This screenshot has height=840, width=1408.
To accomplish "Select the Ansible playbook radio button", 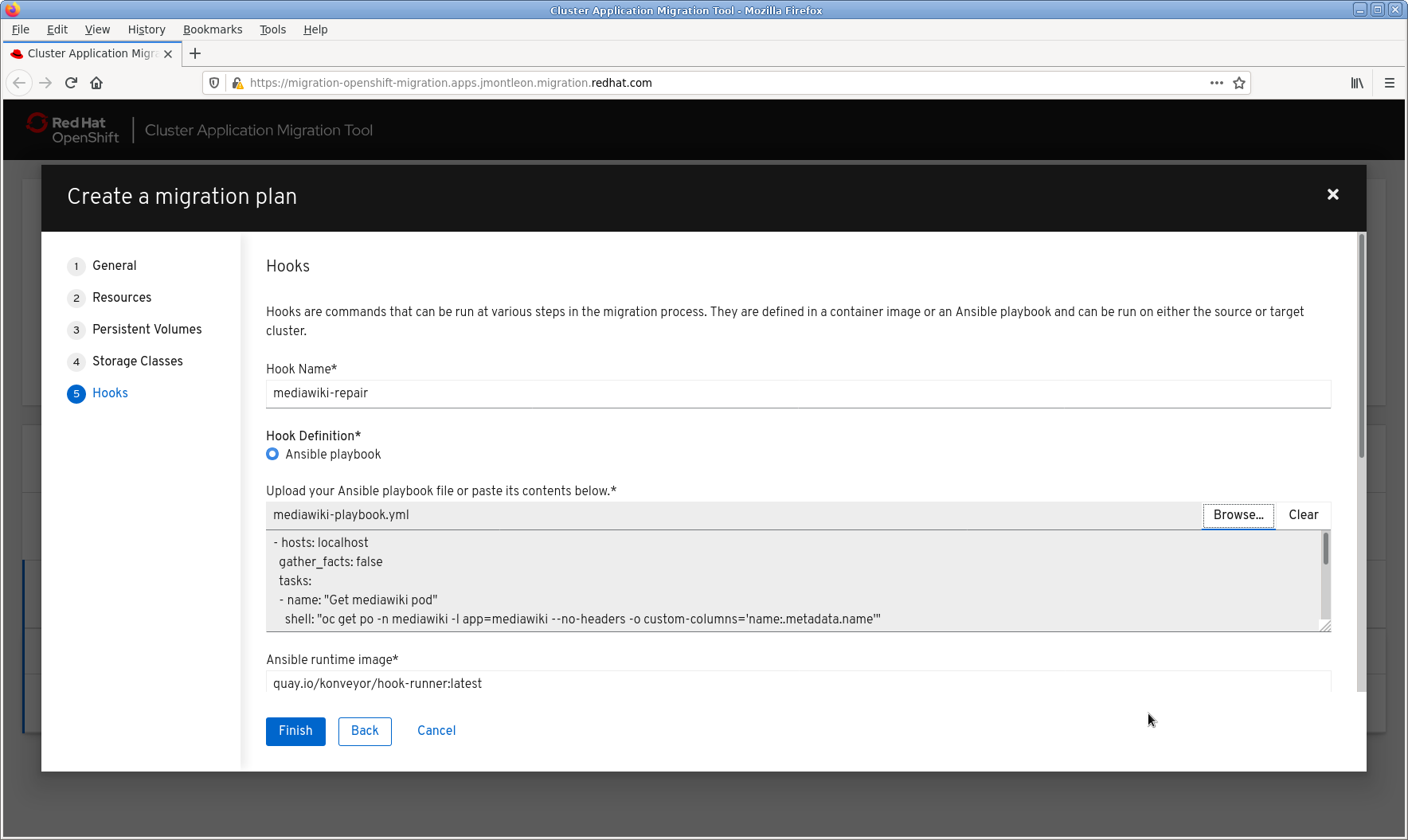I will pyautogui.click(x=272, y=454).
